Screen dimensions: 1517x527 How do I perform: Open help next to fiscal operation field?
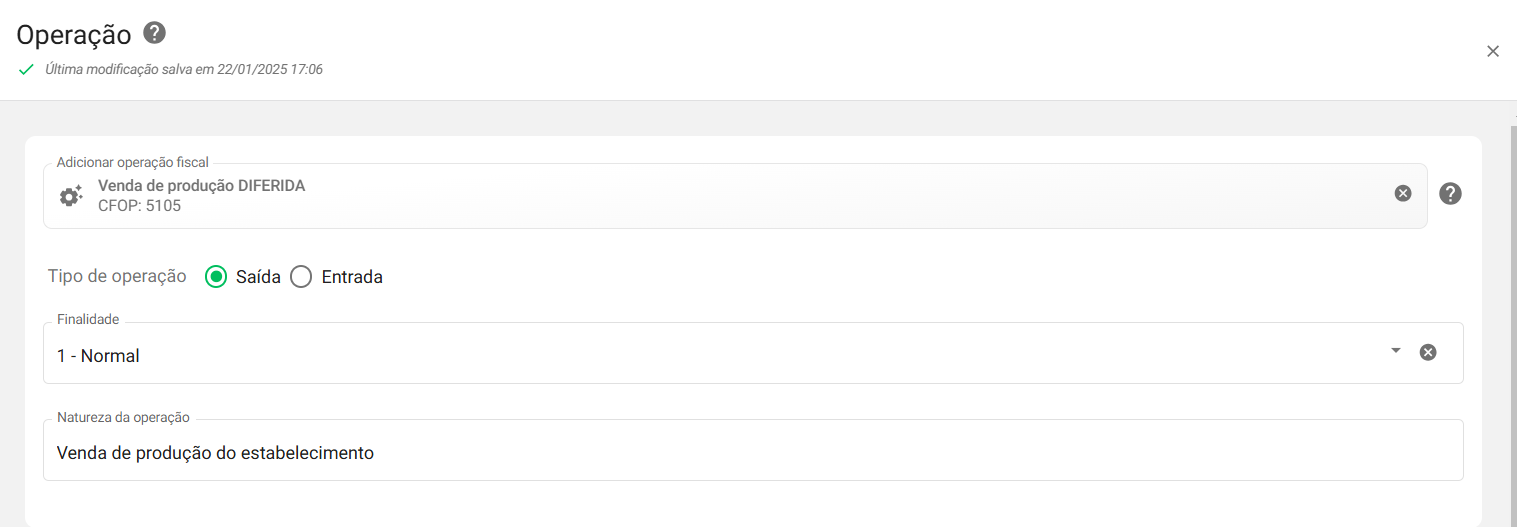coord(1450,194)
